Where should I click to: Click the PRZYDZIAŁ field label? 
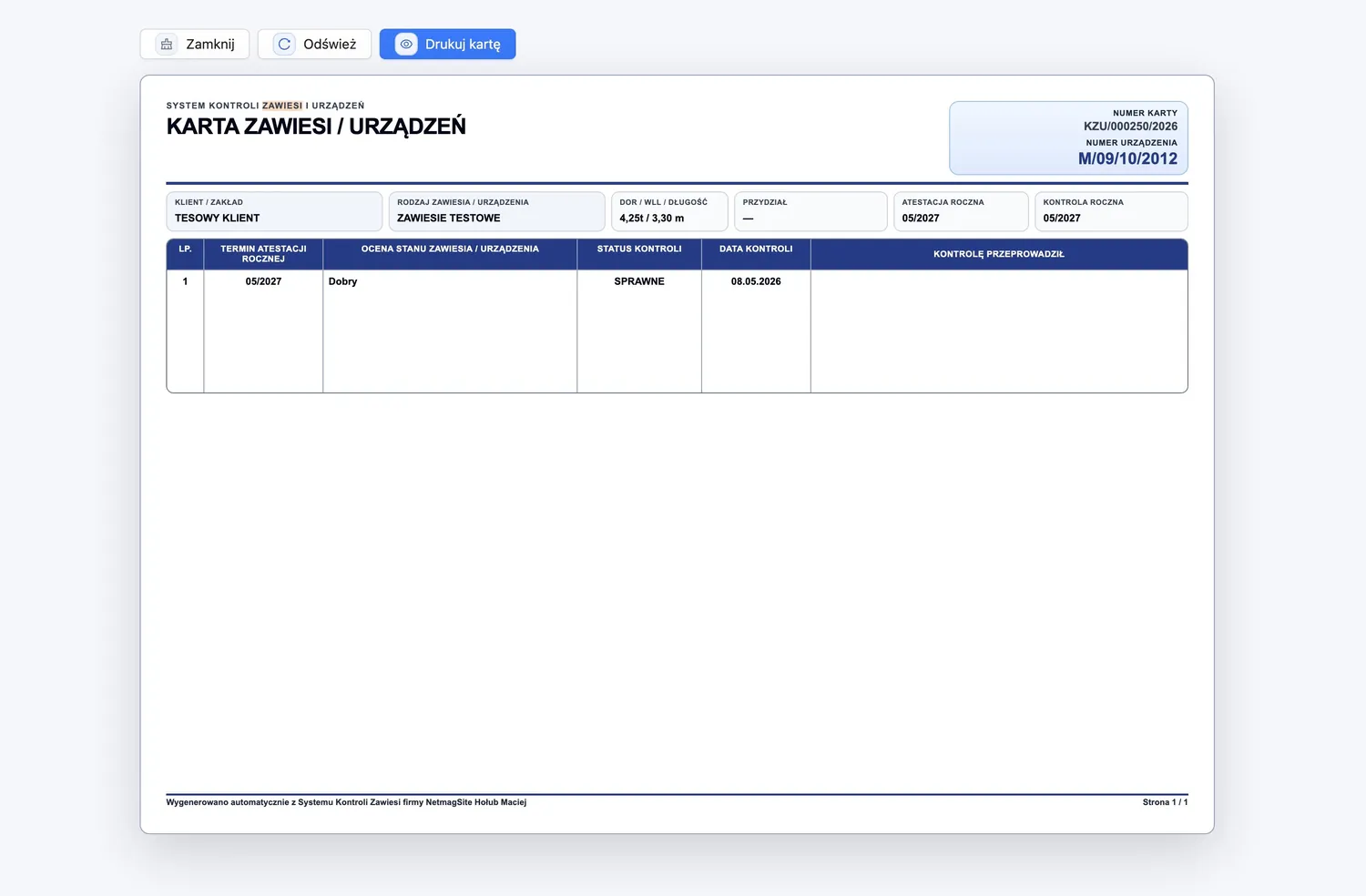tap(764, 202)
